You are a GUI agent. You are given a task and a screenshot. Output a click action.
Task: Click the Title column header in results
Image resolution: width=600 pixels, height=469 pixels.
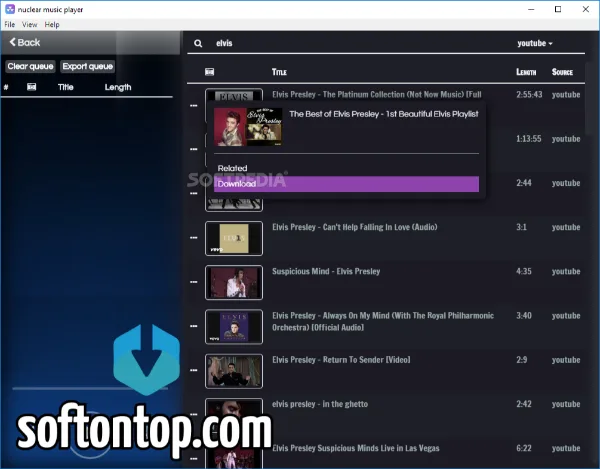(279, 72)
